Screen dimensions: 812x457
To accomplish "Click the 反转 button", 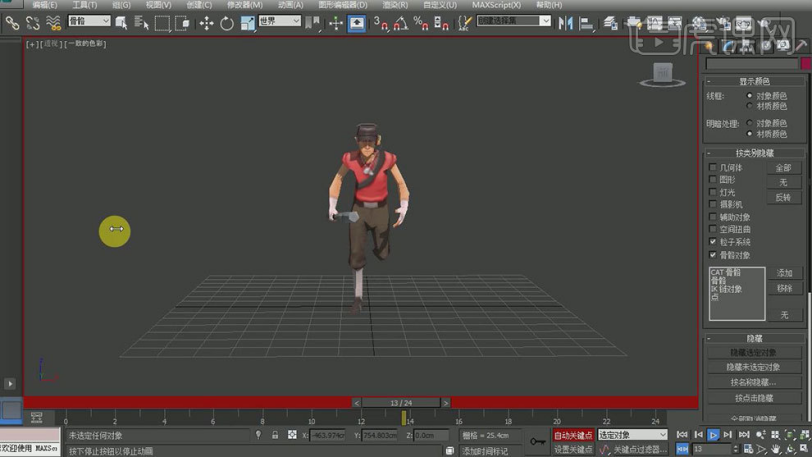I will (x=784, y=197).
